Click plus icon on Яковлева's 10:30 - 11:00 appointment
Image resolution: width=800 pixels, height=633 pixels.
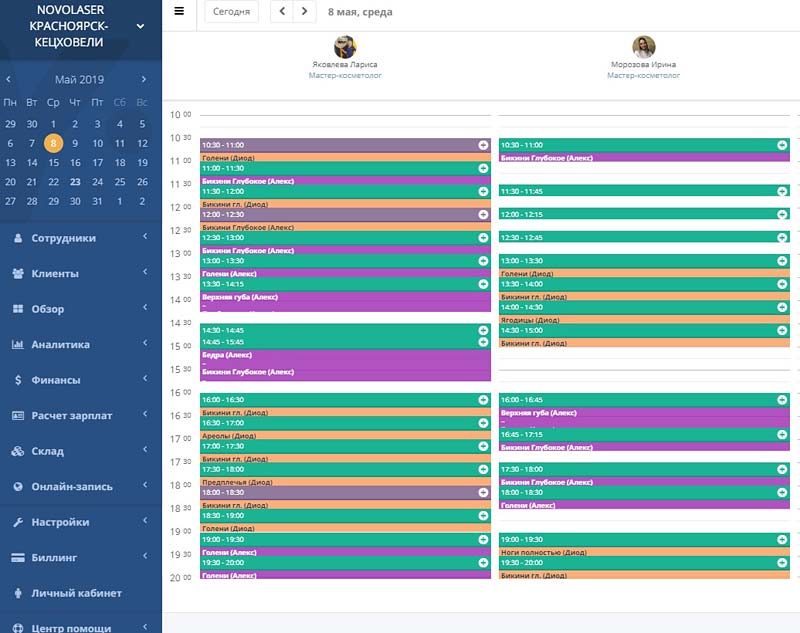pyautogui.click(x=483, y=145)
